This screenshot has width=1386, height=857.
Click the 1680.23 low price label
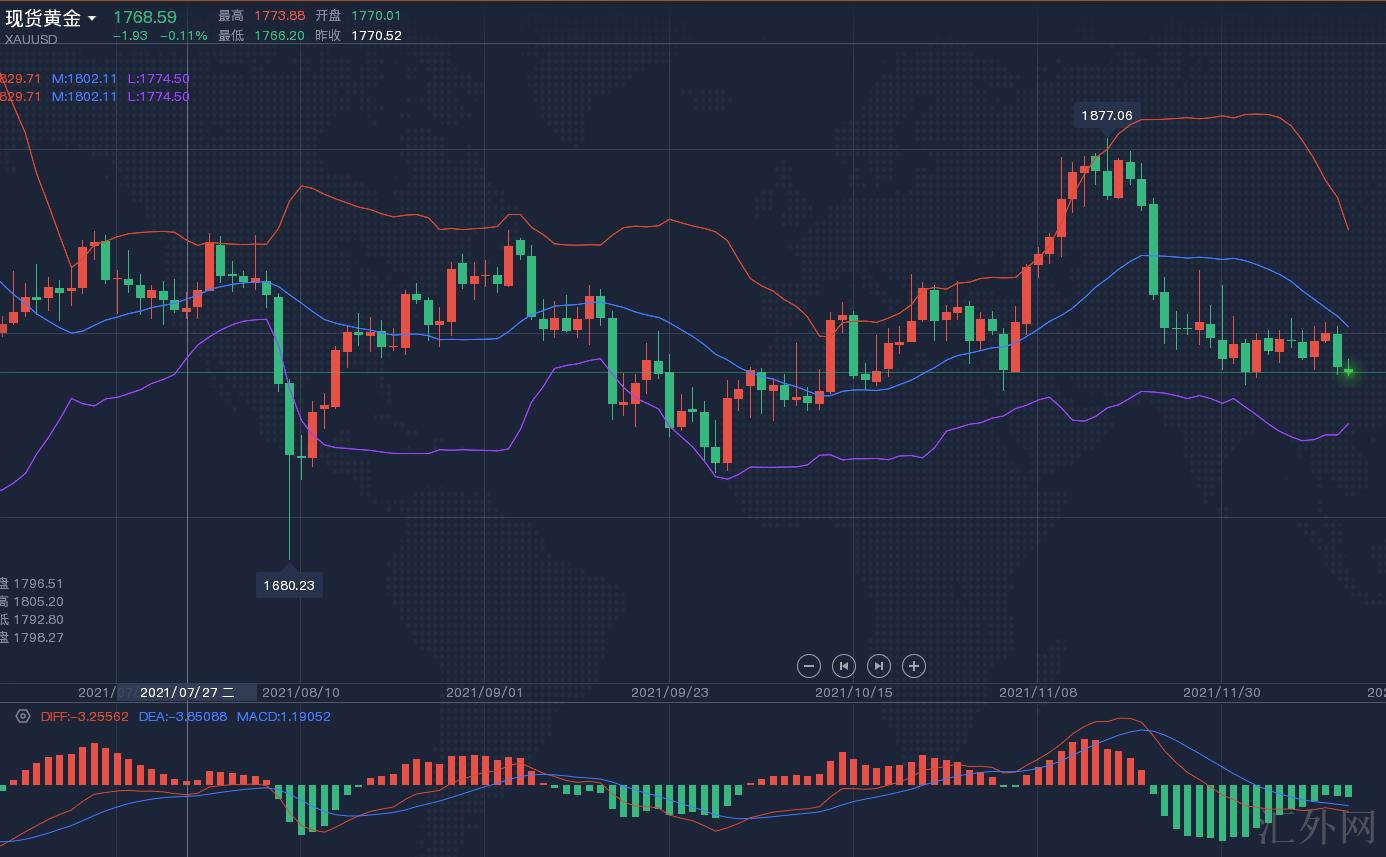[289, 585]
